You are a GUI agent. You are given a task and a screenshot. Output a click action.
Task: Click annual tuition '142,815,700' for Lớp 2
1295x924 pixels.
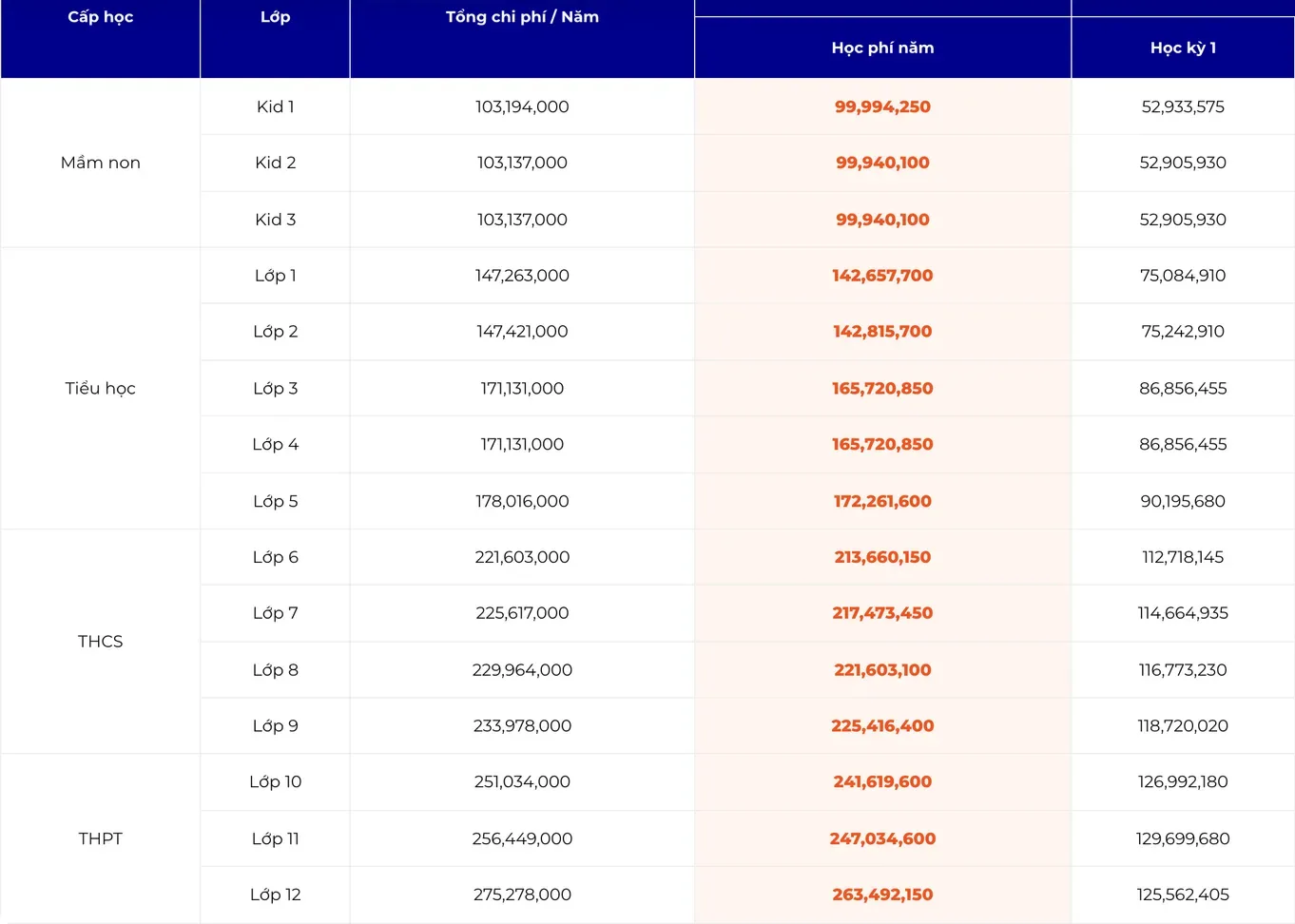pyautogui.click(x=882, y=332)
